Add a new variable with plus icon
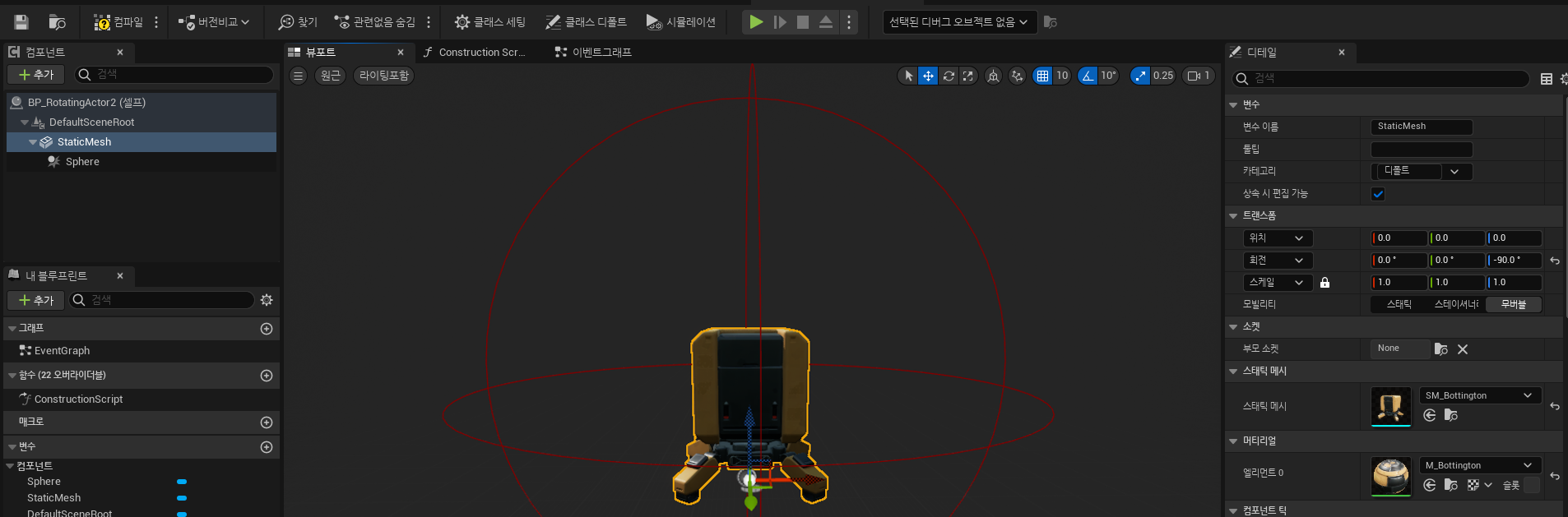Viewport: 1568px width, 517px height. [x=267, y=447]
